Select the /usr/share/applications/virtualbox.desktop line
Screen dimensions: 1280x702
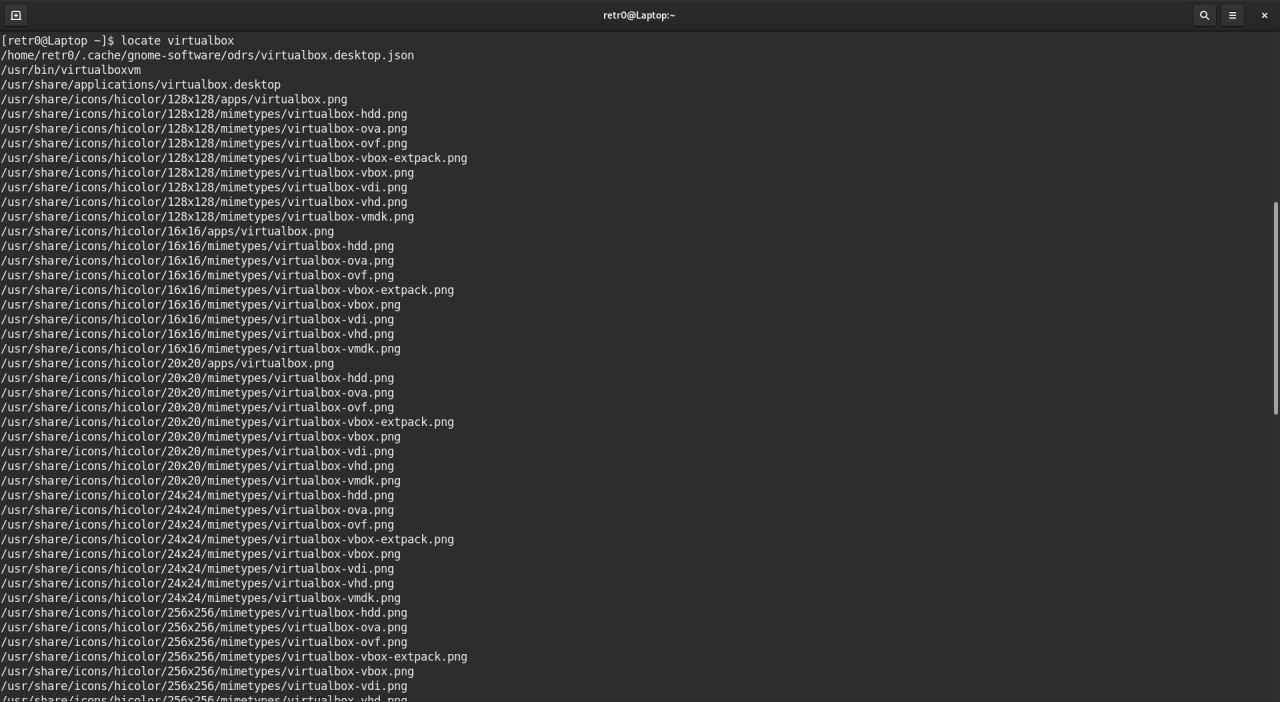[141, 85]
